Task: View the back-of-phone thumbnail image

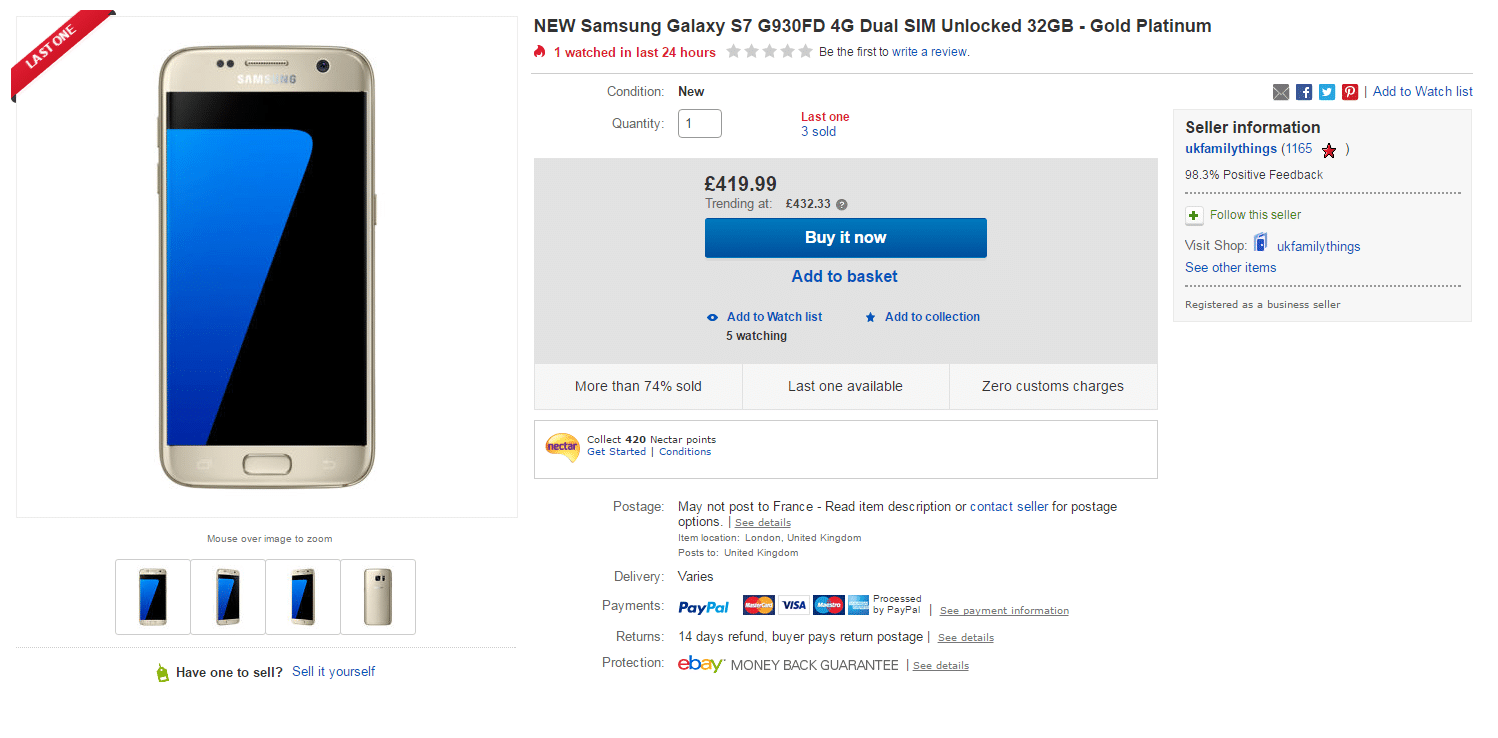Action: (378, 597)
